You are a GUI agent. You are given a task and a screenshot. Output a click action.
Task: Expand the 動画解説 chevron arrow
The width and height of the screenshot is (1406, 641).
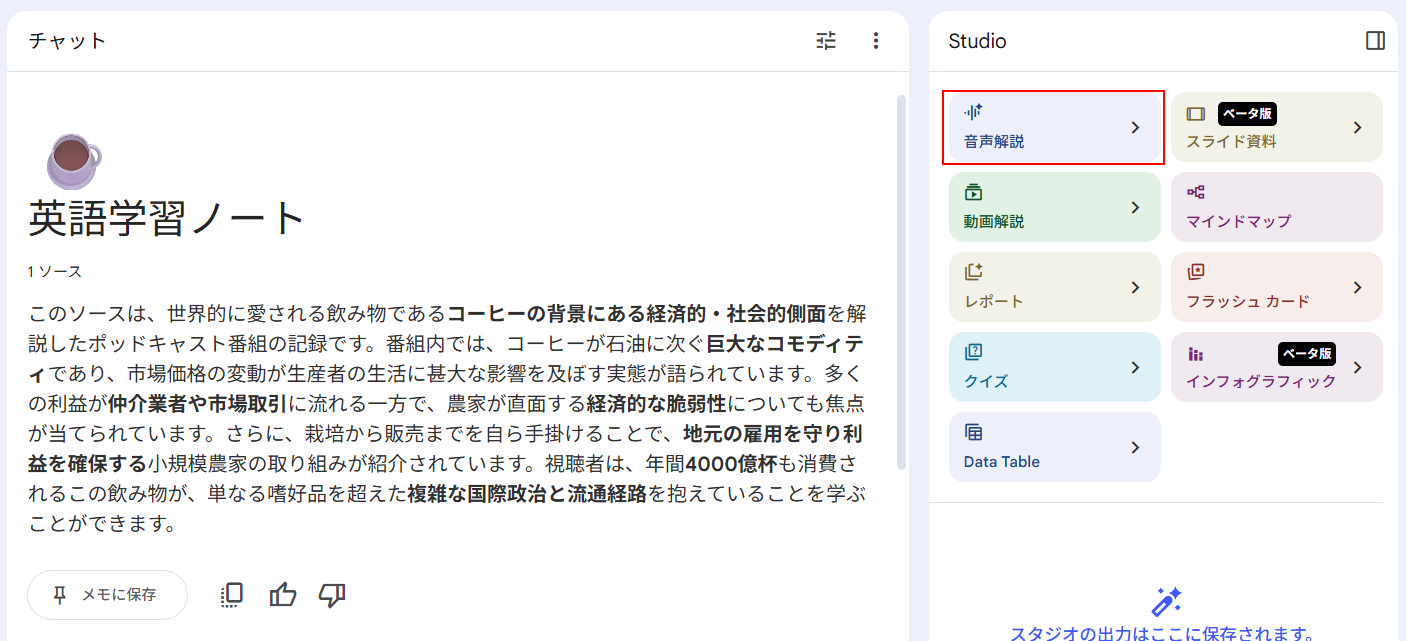click(x=1135, y=207)
